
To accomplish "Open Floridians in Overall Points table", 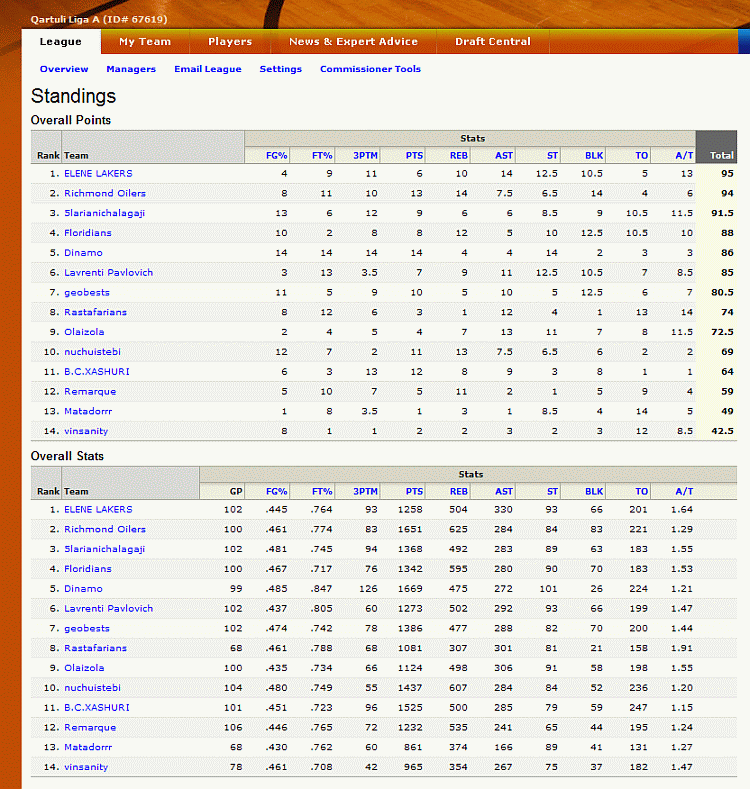I will tap(88, 233).
